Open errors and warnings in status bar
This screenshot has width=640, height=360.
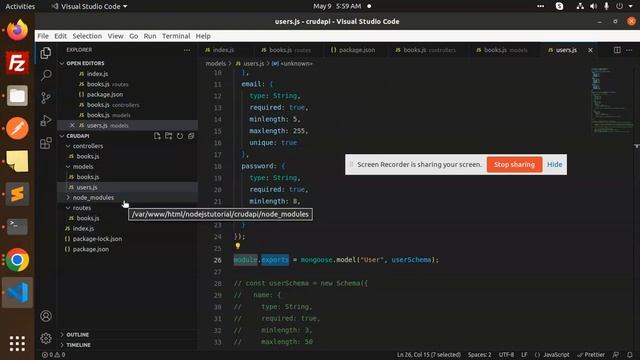pyautogui.click(x=53, y=355)
